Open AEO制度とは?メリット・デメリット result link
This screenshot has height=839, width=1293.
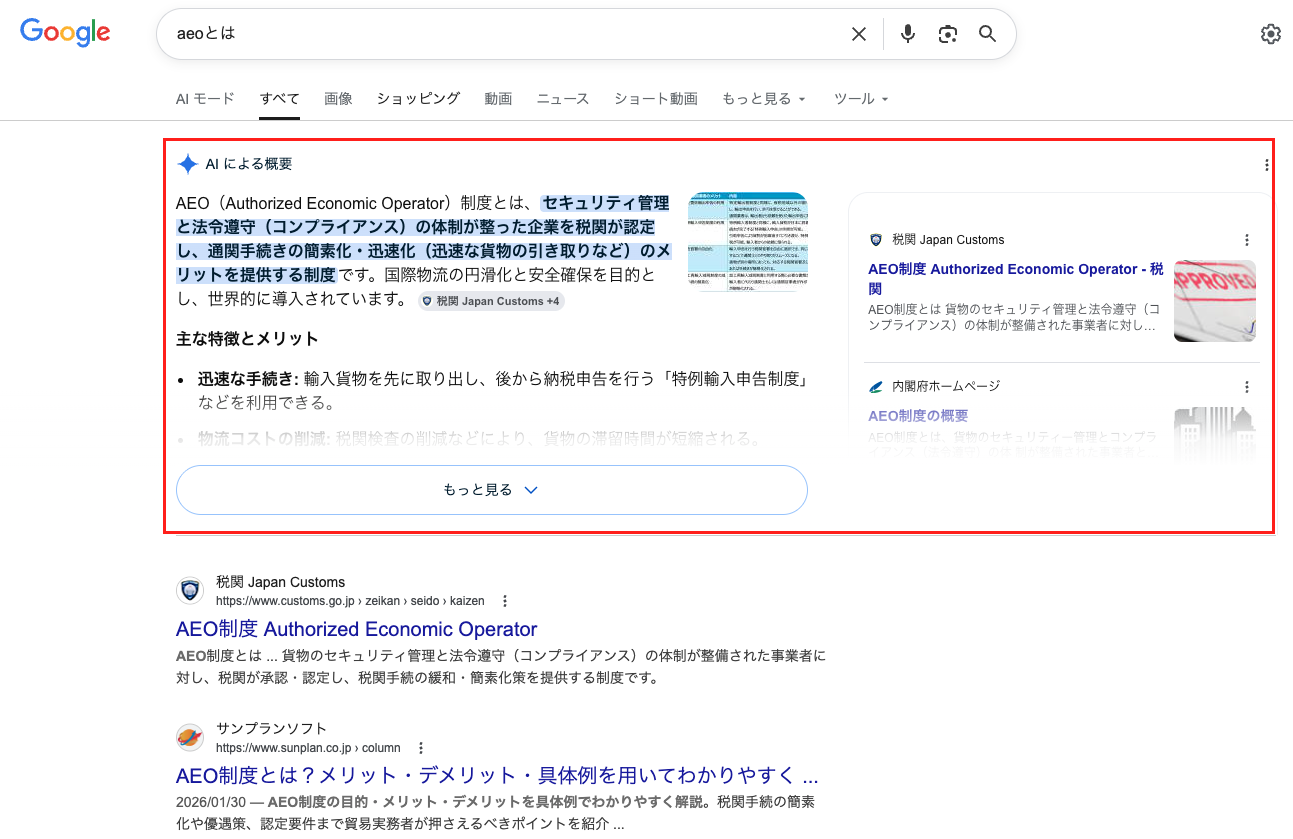click(497, 775)
